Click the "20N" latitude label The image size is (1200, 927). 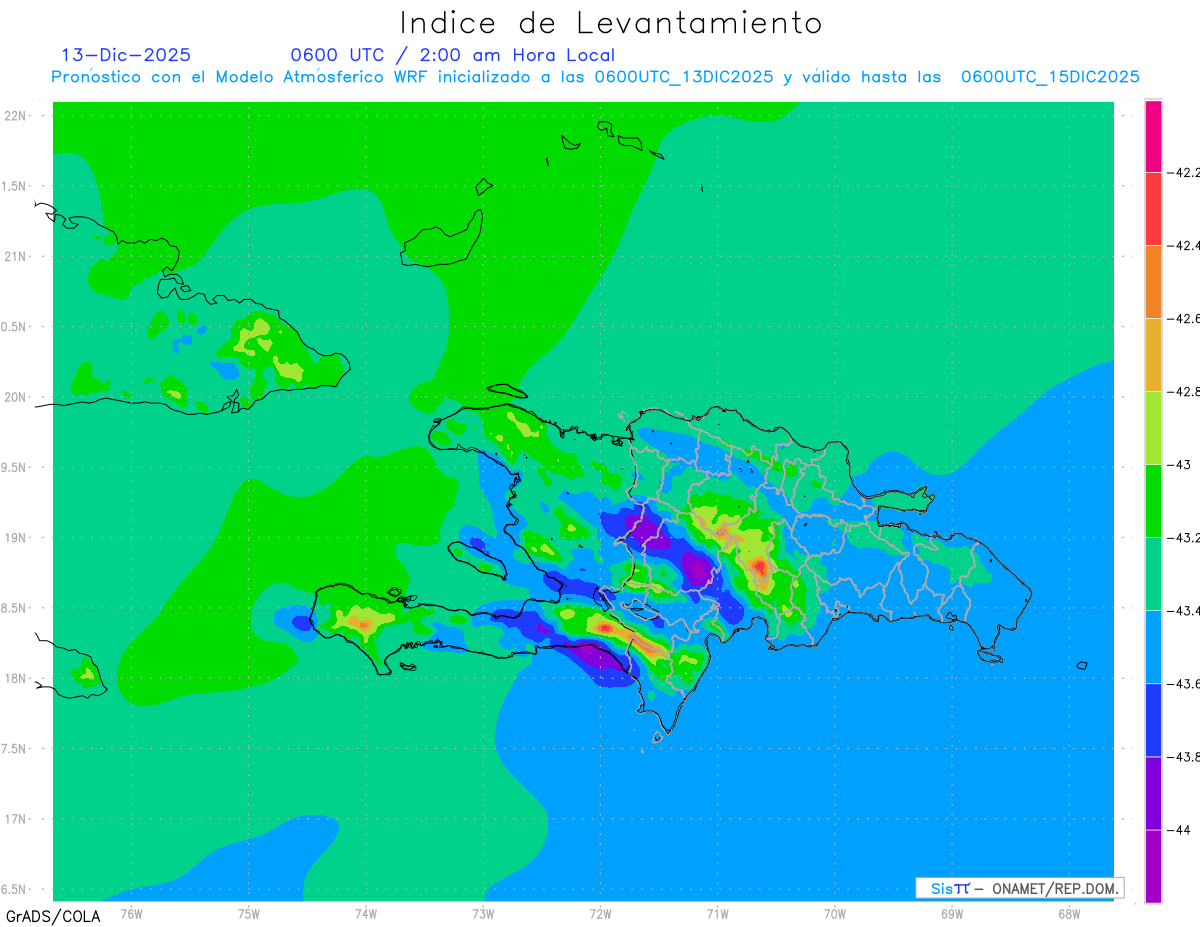tap(16, 397)
